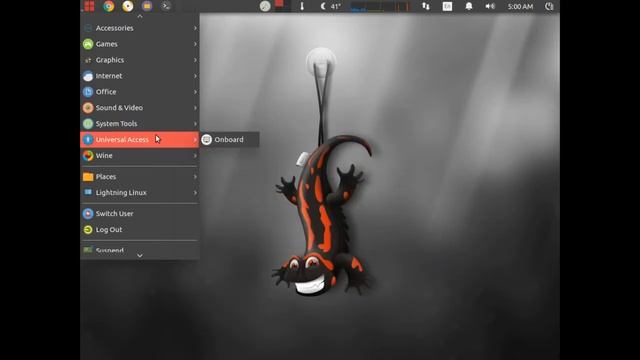Click the 41° temperature reading
This screenshot has width=640, height=360.
point(336,7)
